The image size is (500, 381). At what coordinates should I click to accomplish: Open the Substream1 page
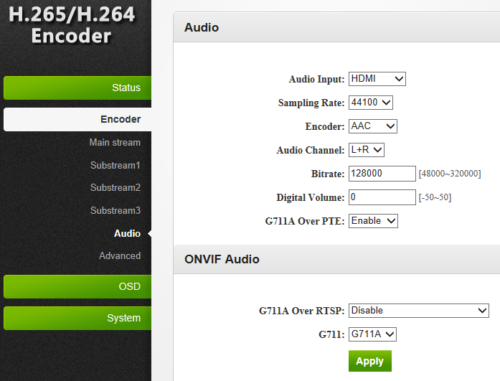[x=115, y=165]
